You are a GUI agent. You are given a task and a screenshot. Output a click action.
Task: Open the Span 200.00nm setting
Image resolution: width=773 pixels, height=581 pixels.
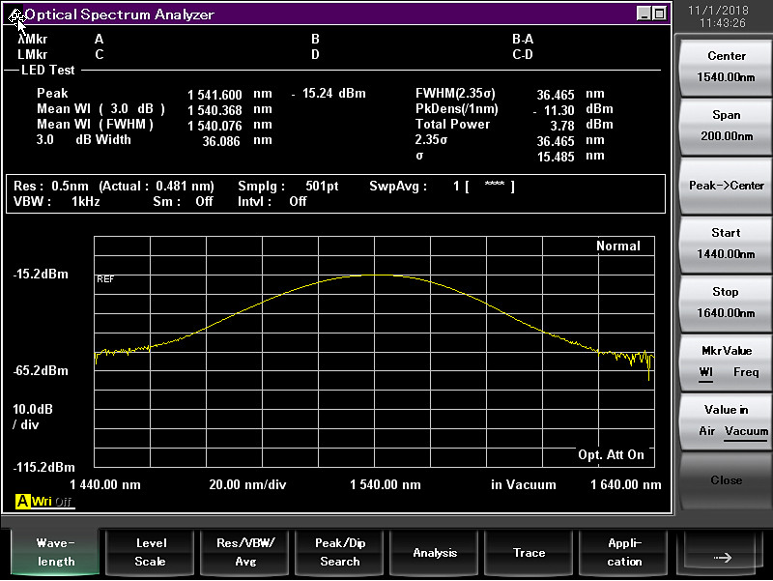[726, 125]
